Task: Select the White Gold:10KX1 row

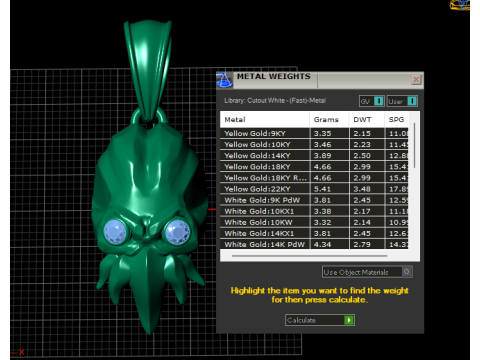Action: tap(314, 211)
